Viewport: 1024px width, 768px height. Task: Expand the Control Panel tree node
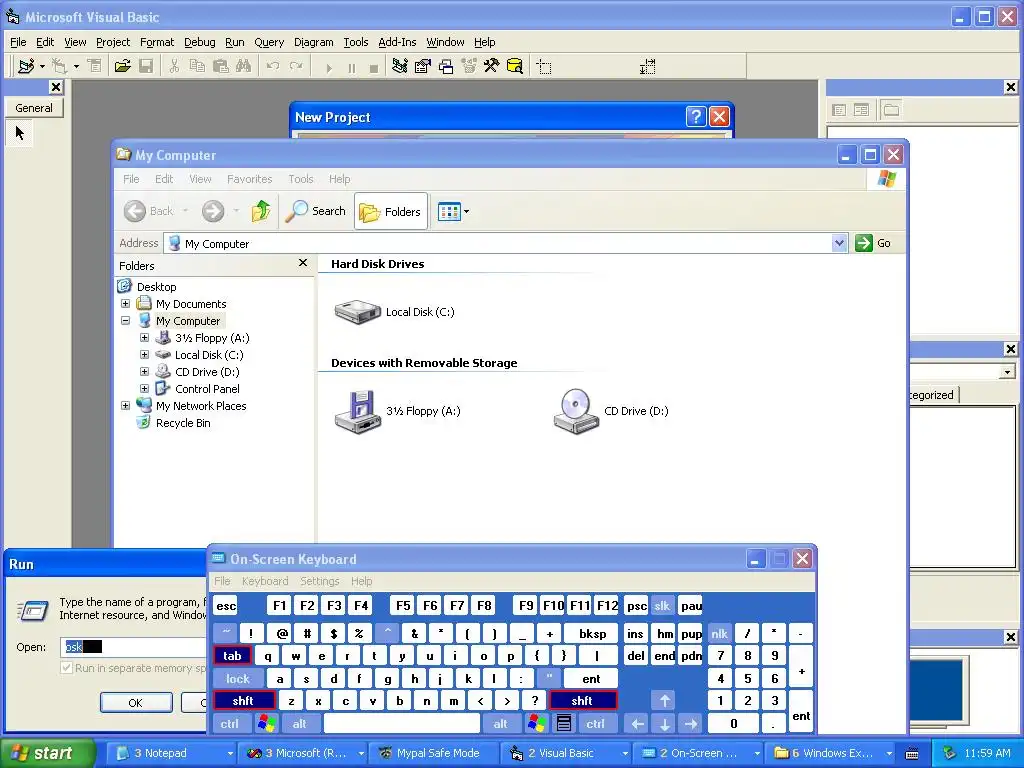144,389
